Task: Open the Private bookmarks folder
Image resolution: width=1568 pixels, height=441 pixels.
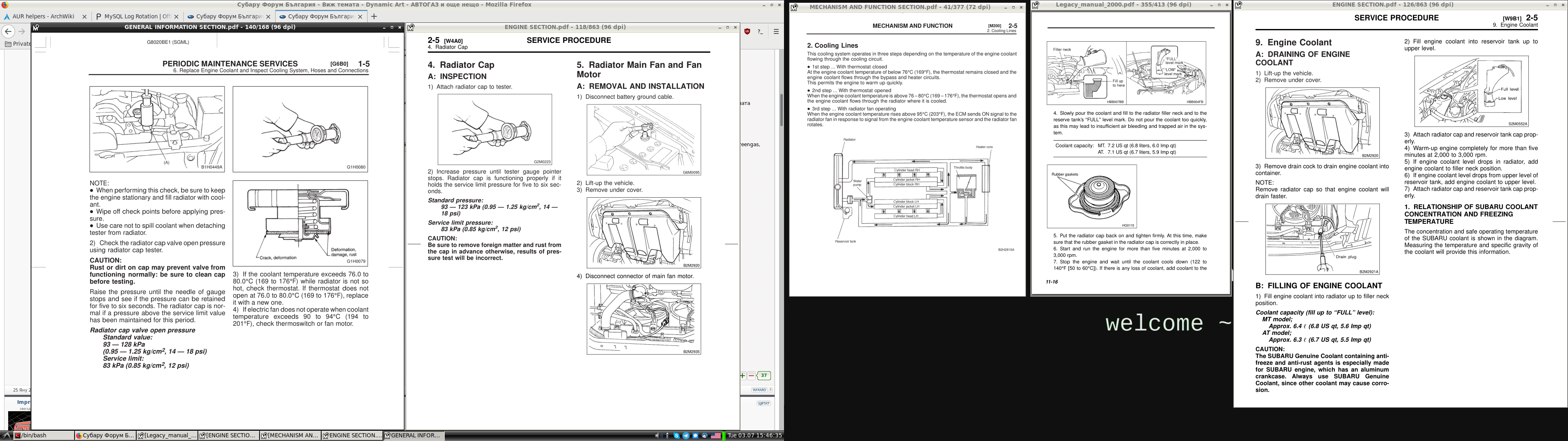Action: pos(17,44)
